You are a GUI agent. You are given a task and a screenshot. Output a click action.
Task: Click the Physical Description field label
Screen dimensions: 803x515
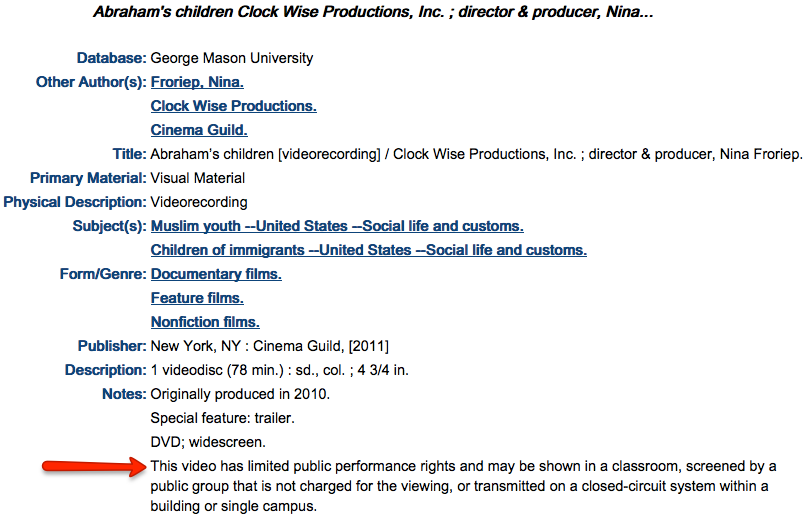click(x=75, y=202)
